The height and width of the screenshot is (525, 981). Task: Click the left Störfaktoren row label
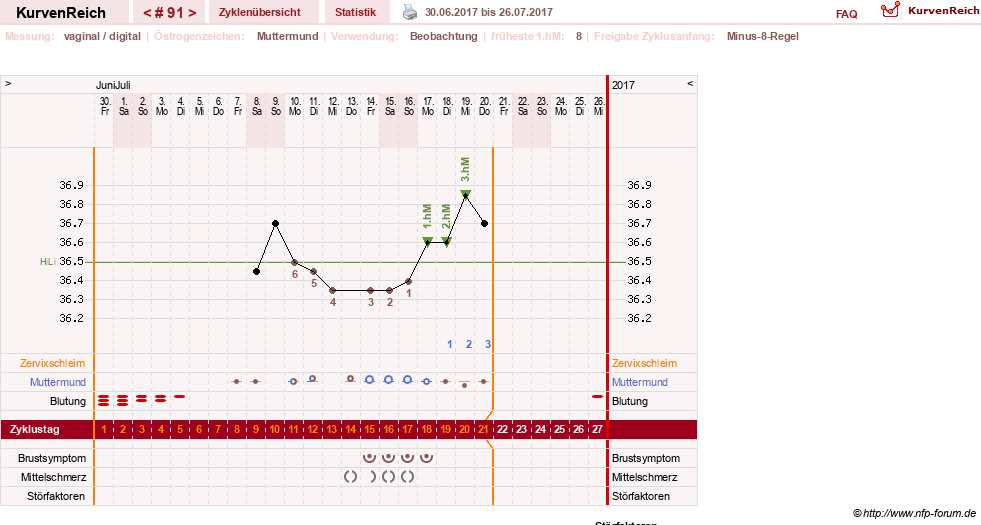click(56, 496)
